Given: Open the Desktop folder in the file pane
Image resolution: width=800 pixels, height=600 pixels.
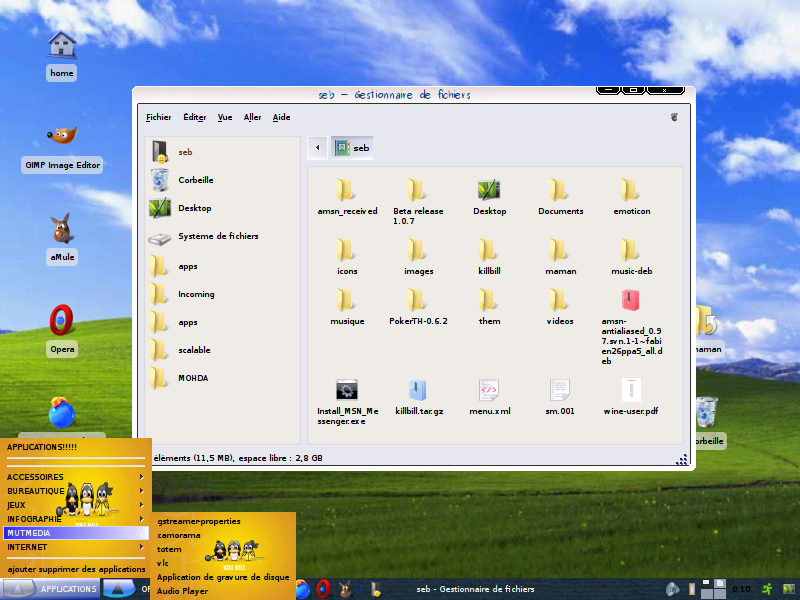Looking at the screenshot, I should [489, 197].
